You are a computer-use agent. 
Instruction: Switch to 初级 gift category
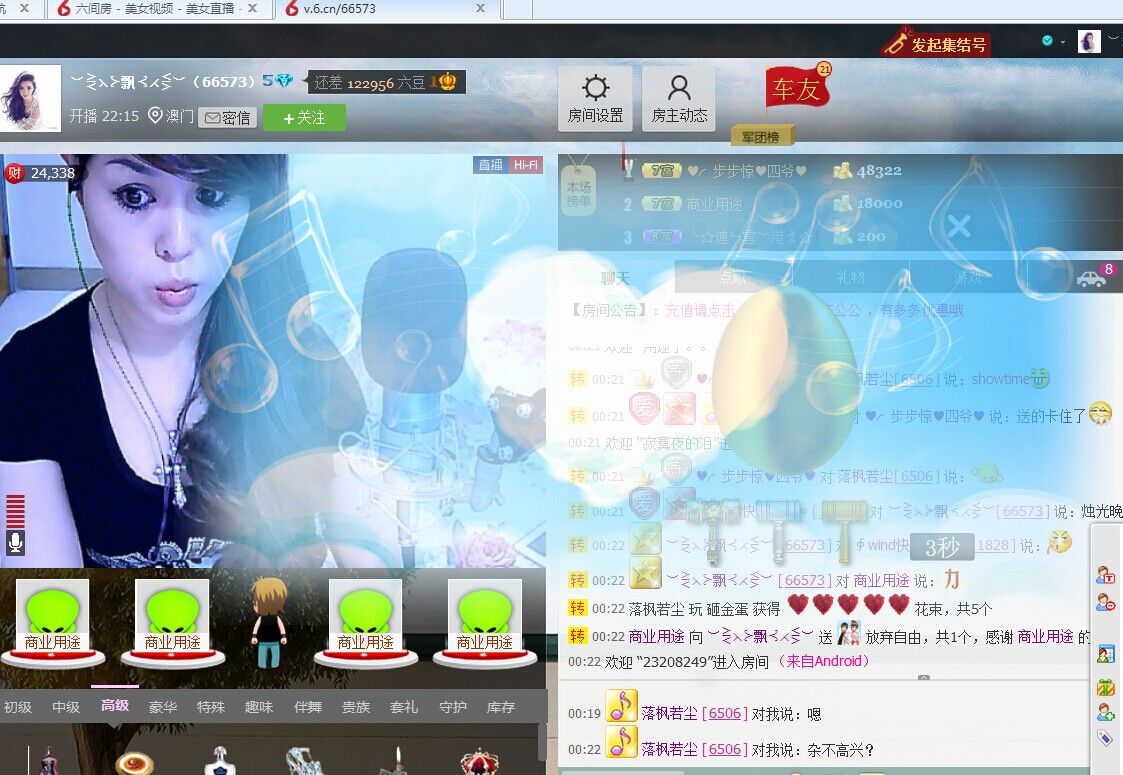pos(18,707)
